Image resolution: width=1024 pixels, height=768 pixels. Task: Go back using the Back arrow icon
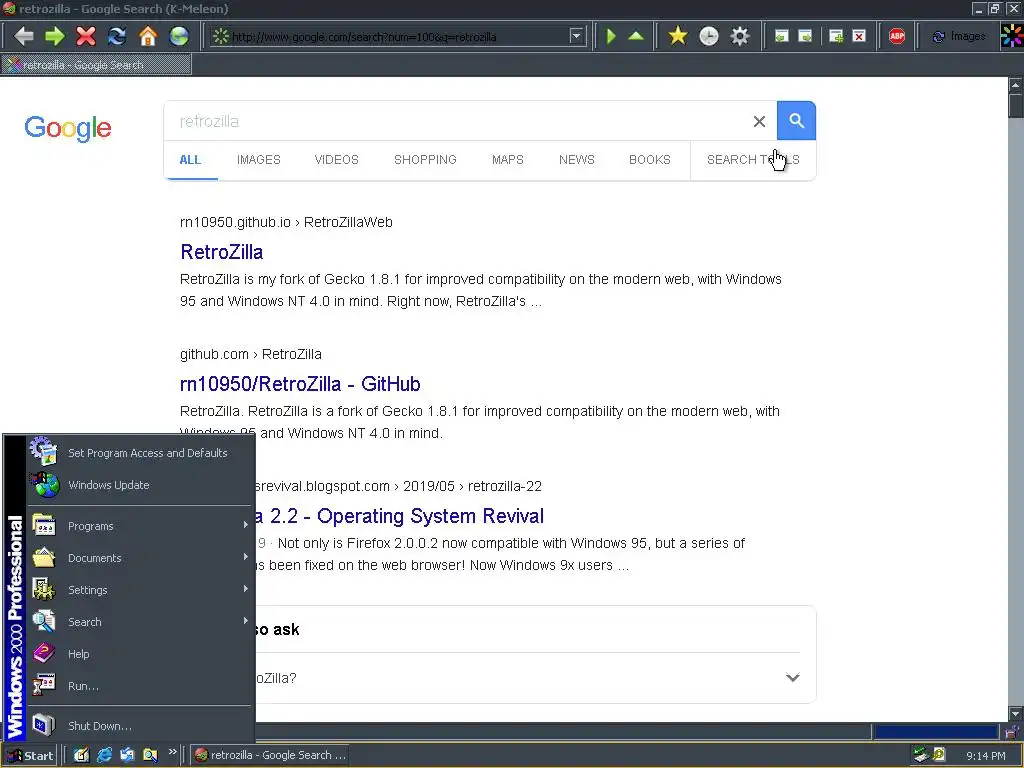24,36
